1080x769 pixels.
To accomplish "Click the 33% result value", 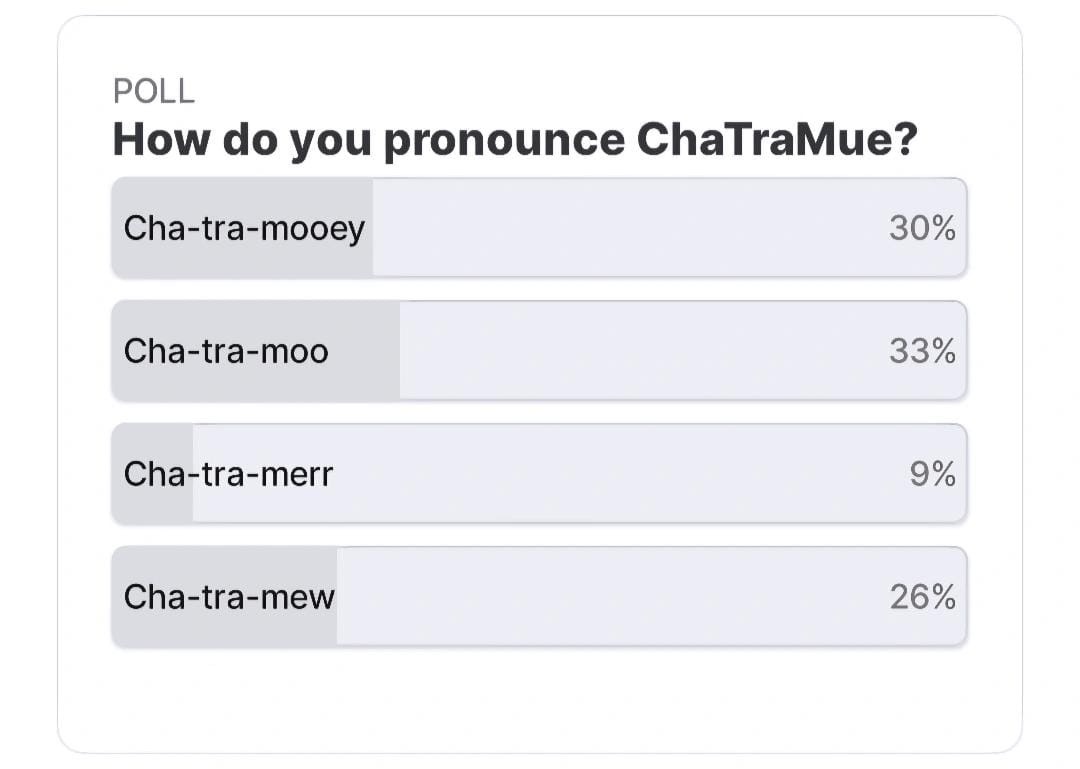I will (x=922, y=350).
